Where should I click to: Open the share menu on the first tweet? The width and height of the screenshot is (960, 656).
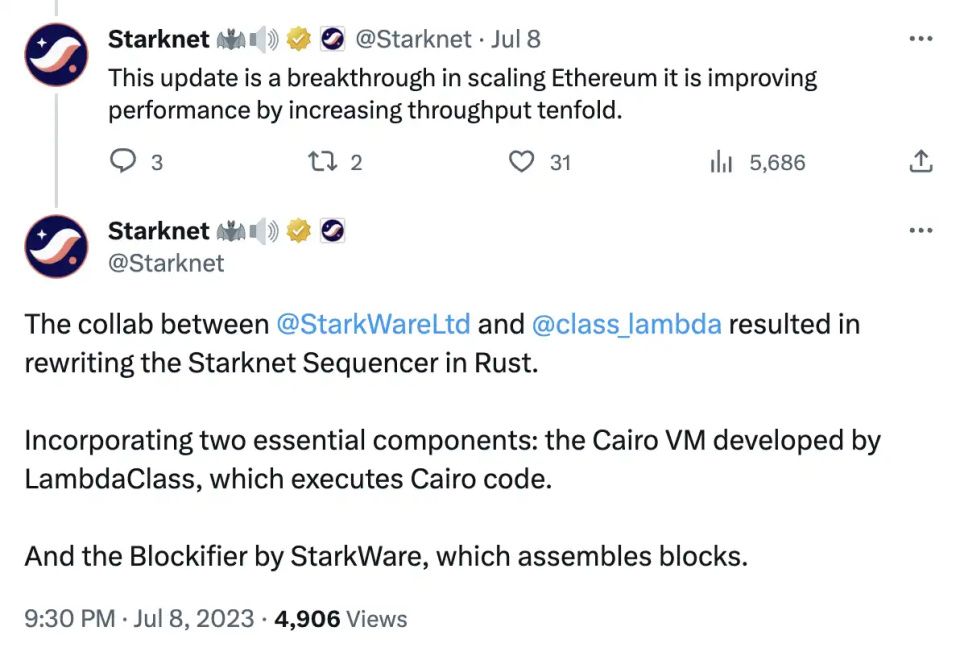click(x=920, y=161)
